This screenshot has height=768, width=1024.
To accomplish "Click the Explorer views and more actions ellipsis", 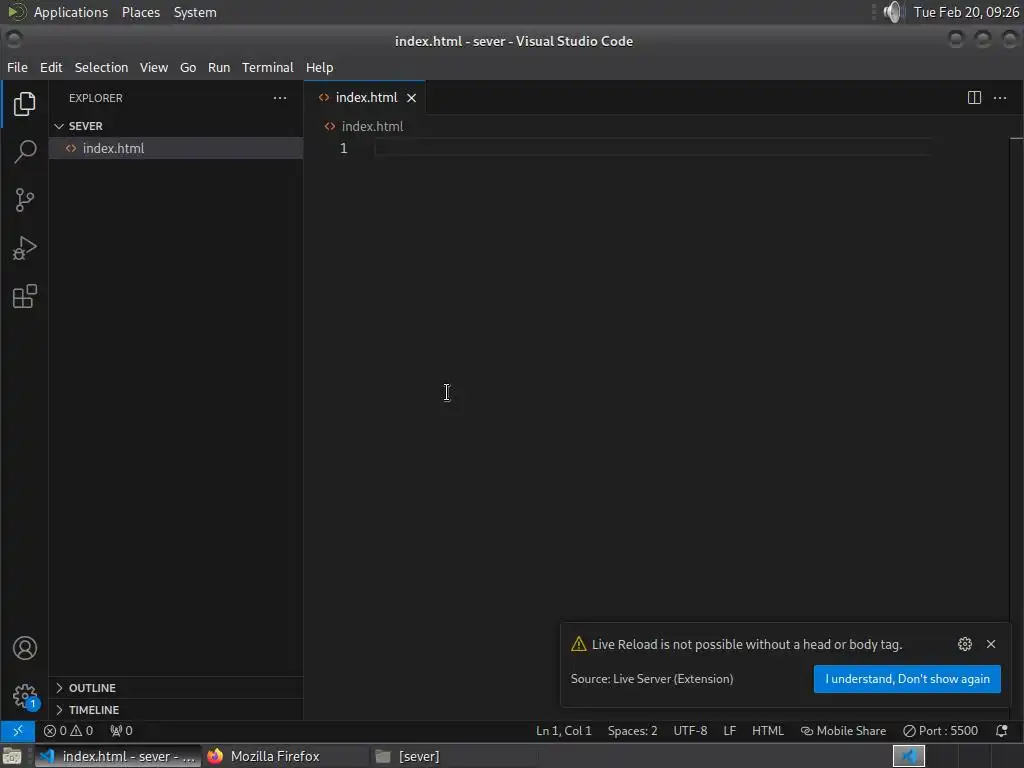I will pos(280,98).
